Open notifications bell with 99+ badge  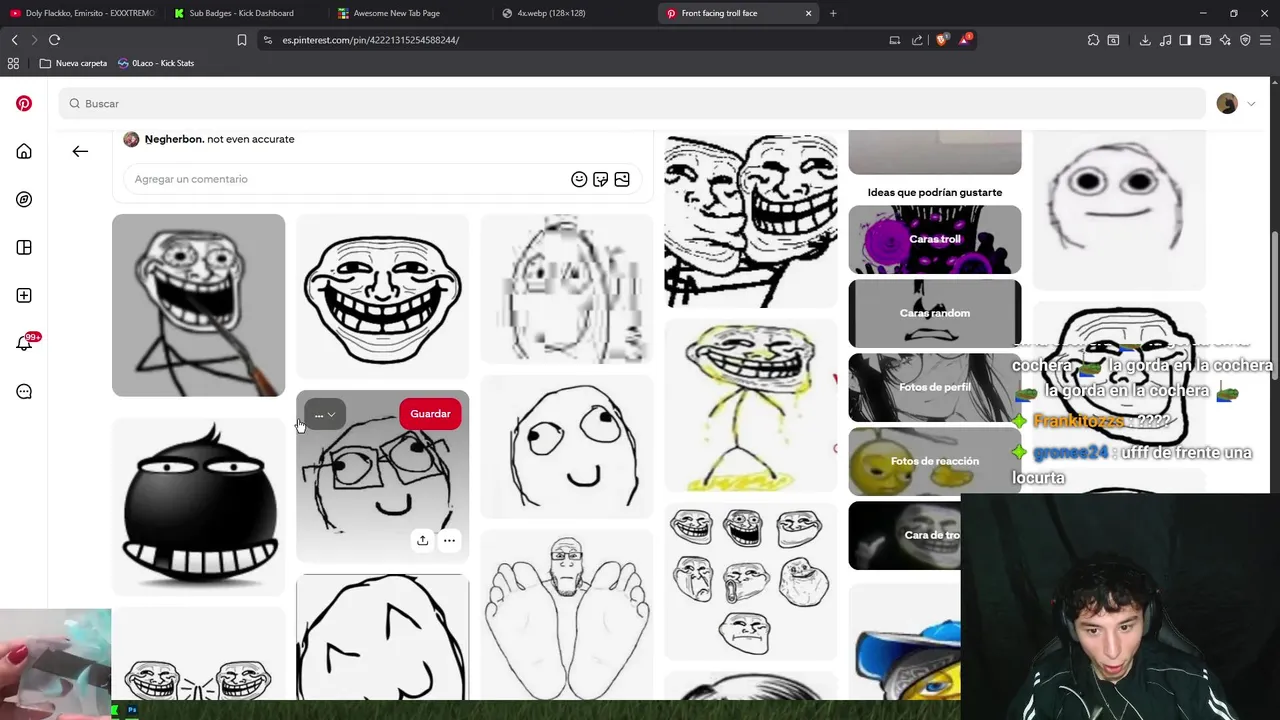pyautogui.click(x=25, y=343)
